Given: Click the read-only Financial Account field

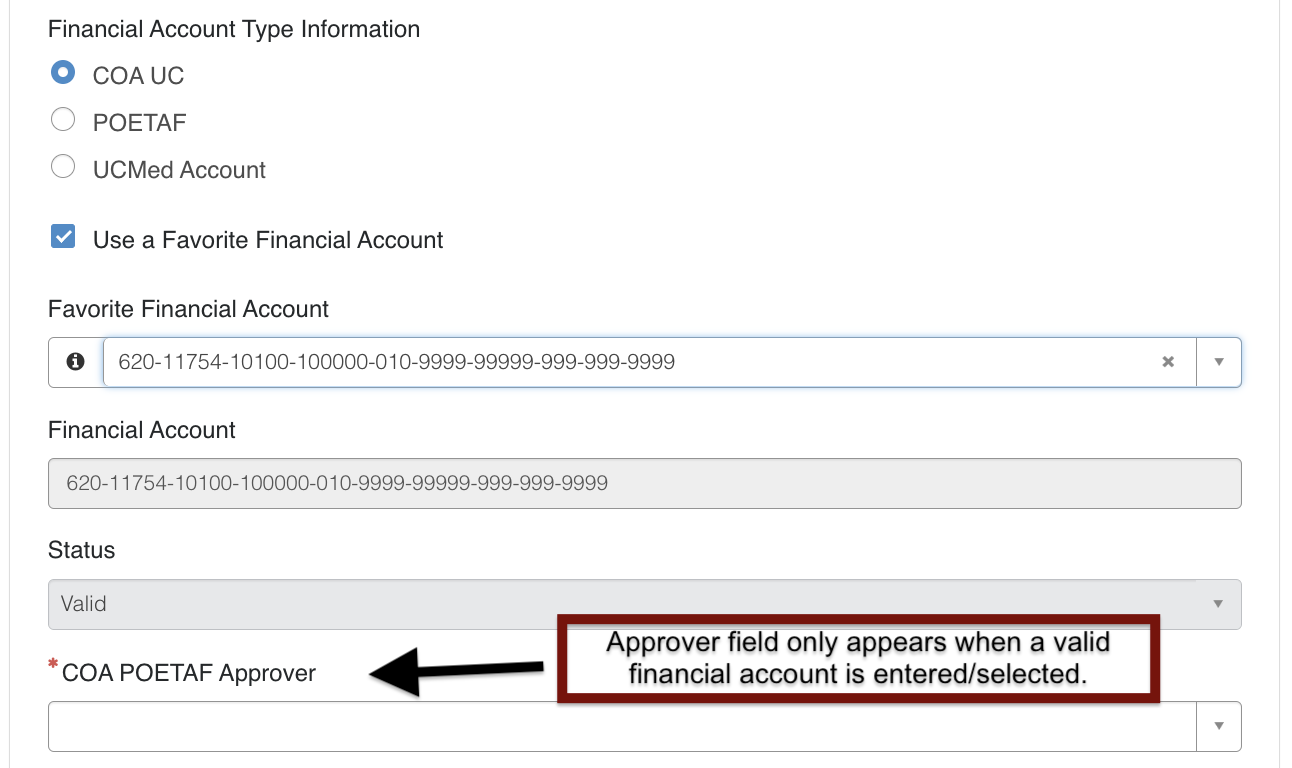Looking at the screenshot, I should click(645, 483).
